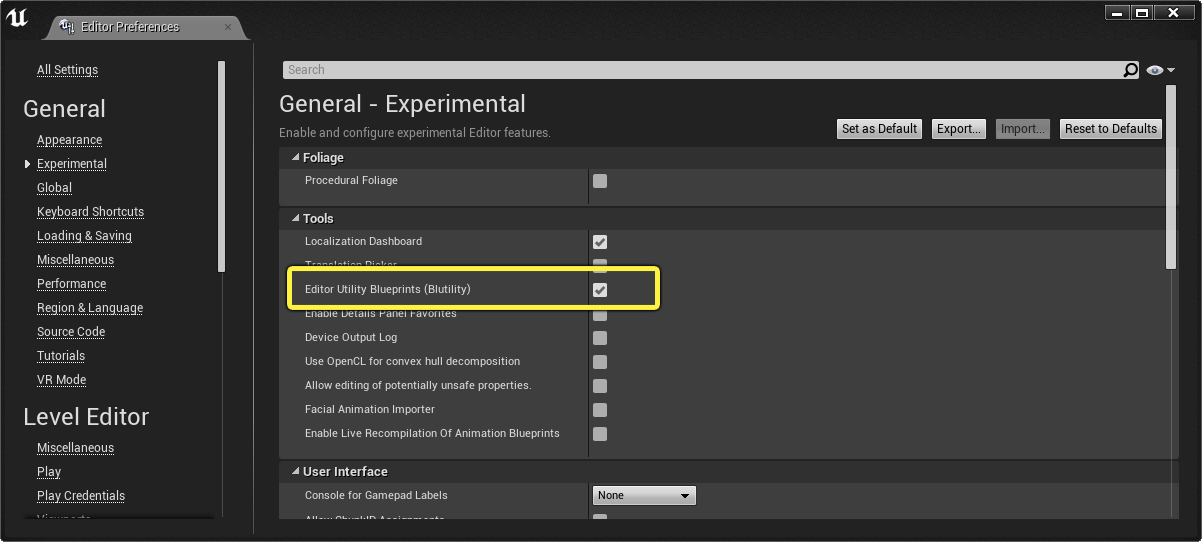The width and height of the screenshot is (1202, 542).
Task: Uncheck the Localization Dashboard checkbox
Action: (x=600, y=242)
